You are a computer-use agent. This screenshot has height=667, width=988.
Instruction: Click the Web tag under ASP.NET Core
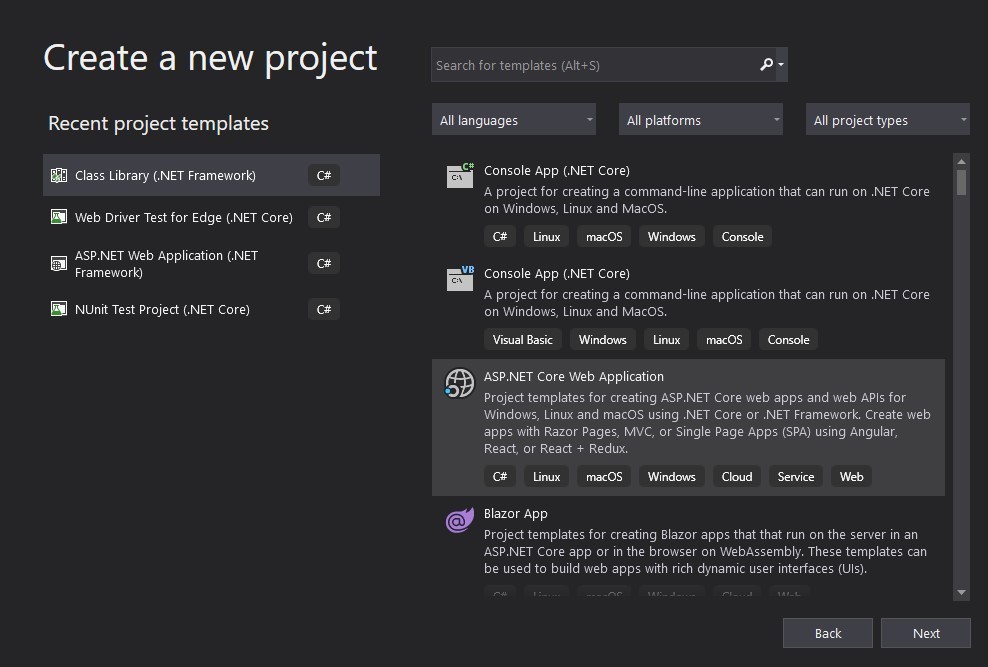pos(851,477)
